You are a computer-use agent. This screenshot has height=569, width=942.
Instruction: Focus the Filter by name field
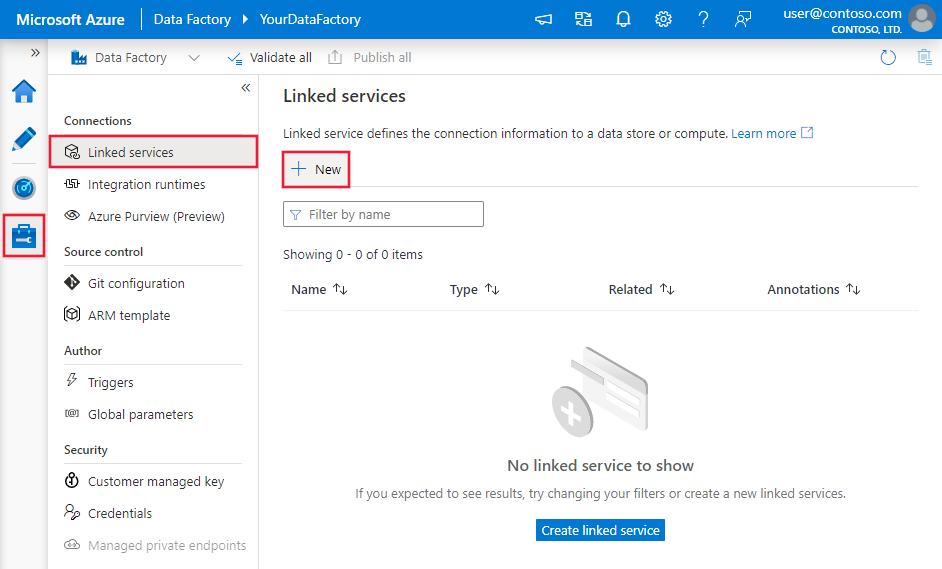coord(383,214)
